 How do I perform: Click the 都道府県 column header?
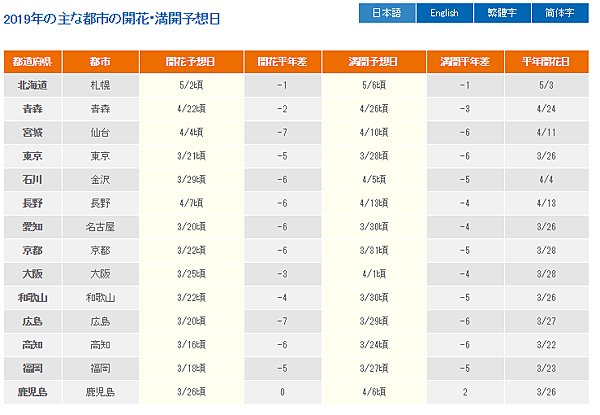point(33,62)
